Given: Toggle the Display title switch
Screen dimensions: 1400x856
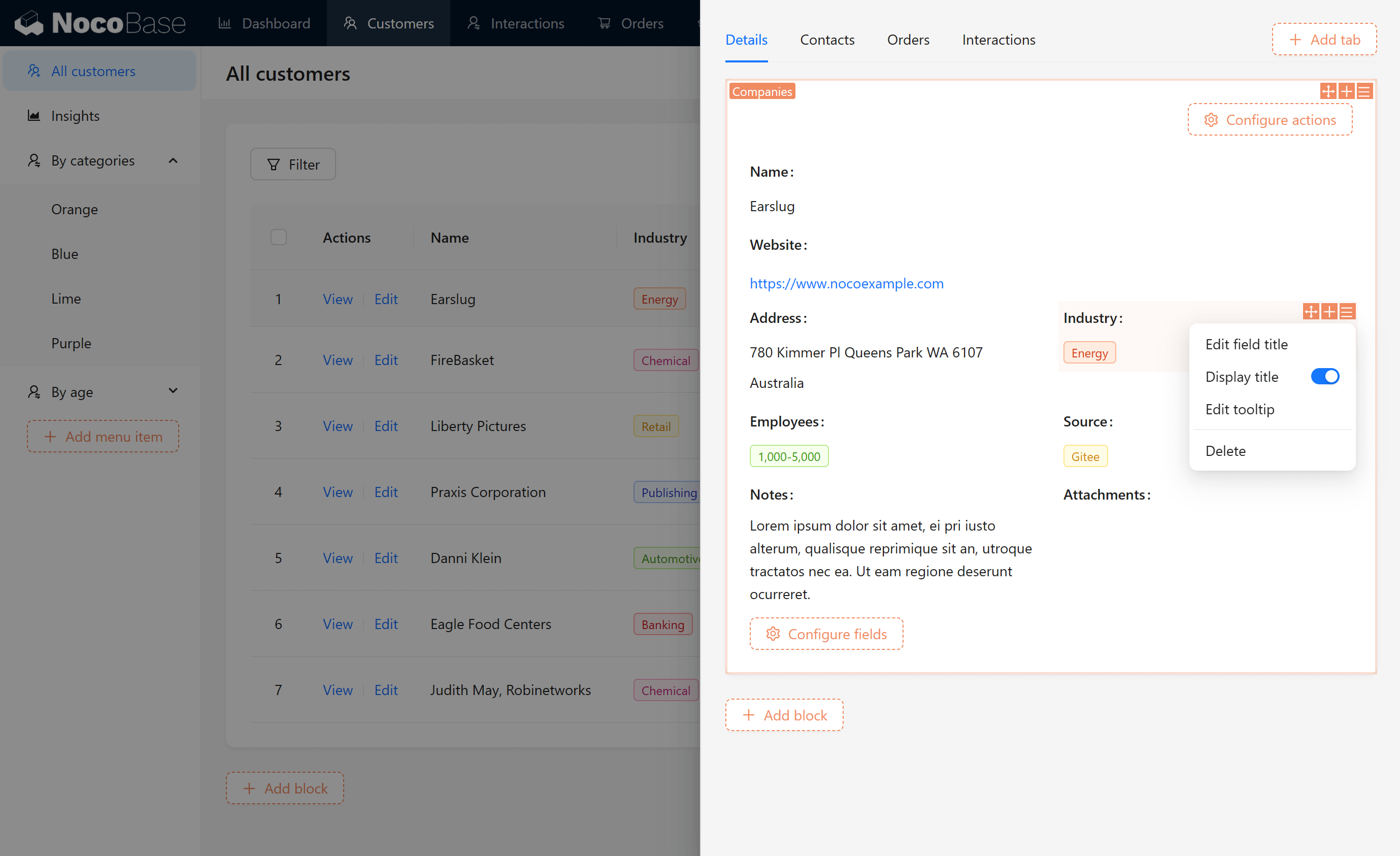Looking at the screenshot, I should point(1325,376).
